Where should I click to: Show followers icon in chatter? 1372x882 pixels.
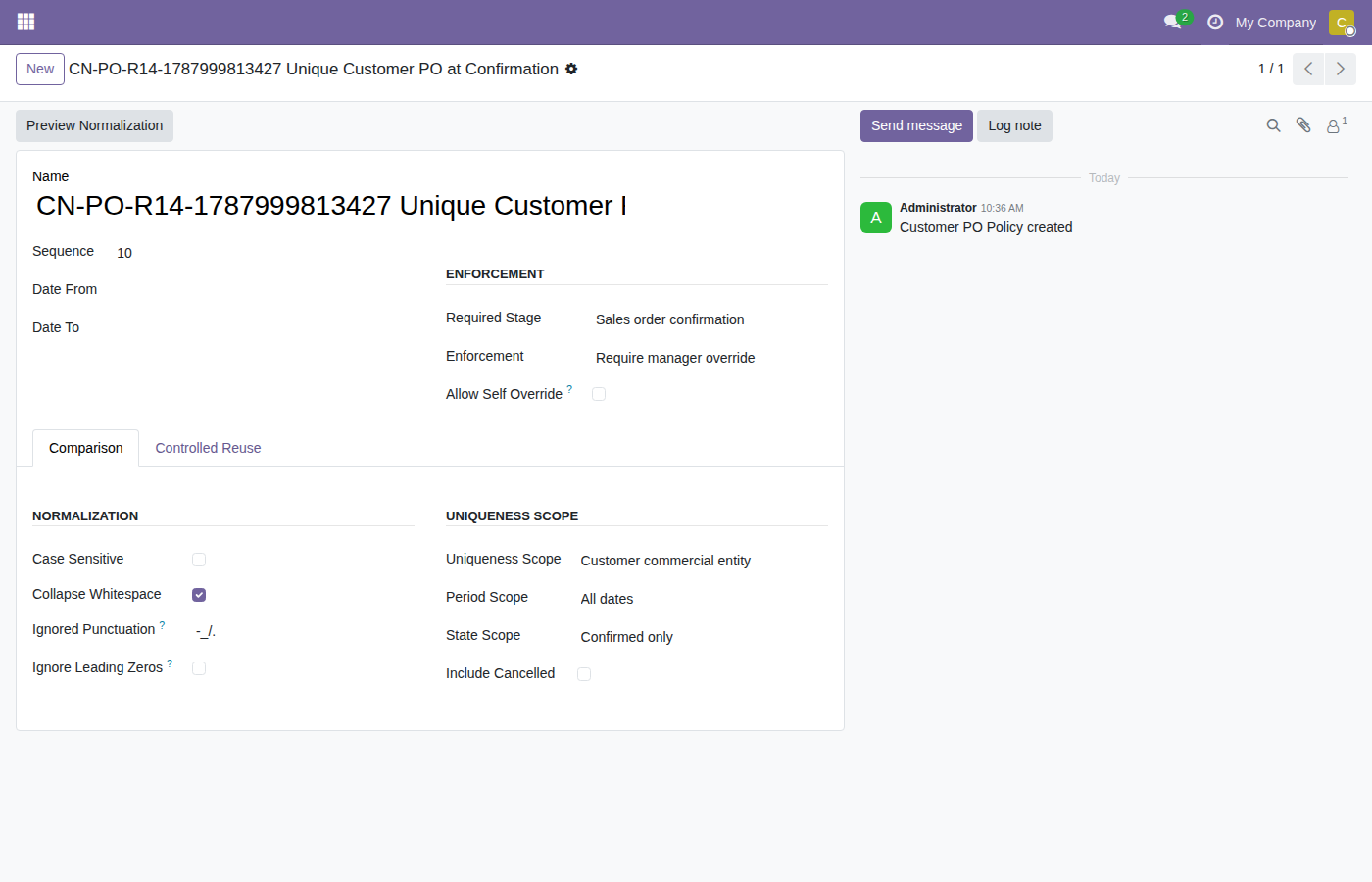[1337, 125]
